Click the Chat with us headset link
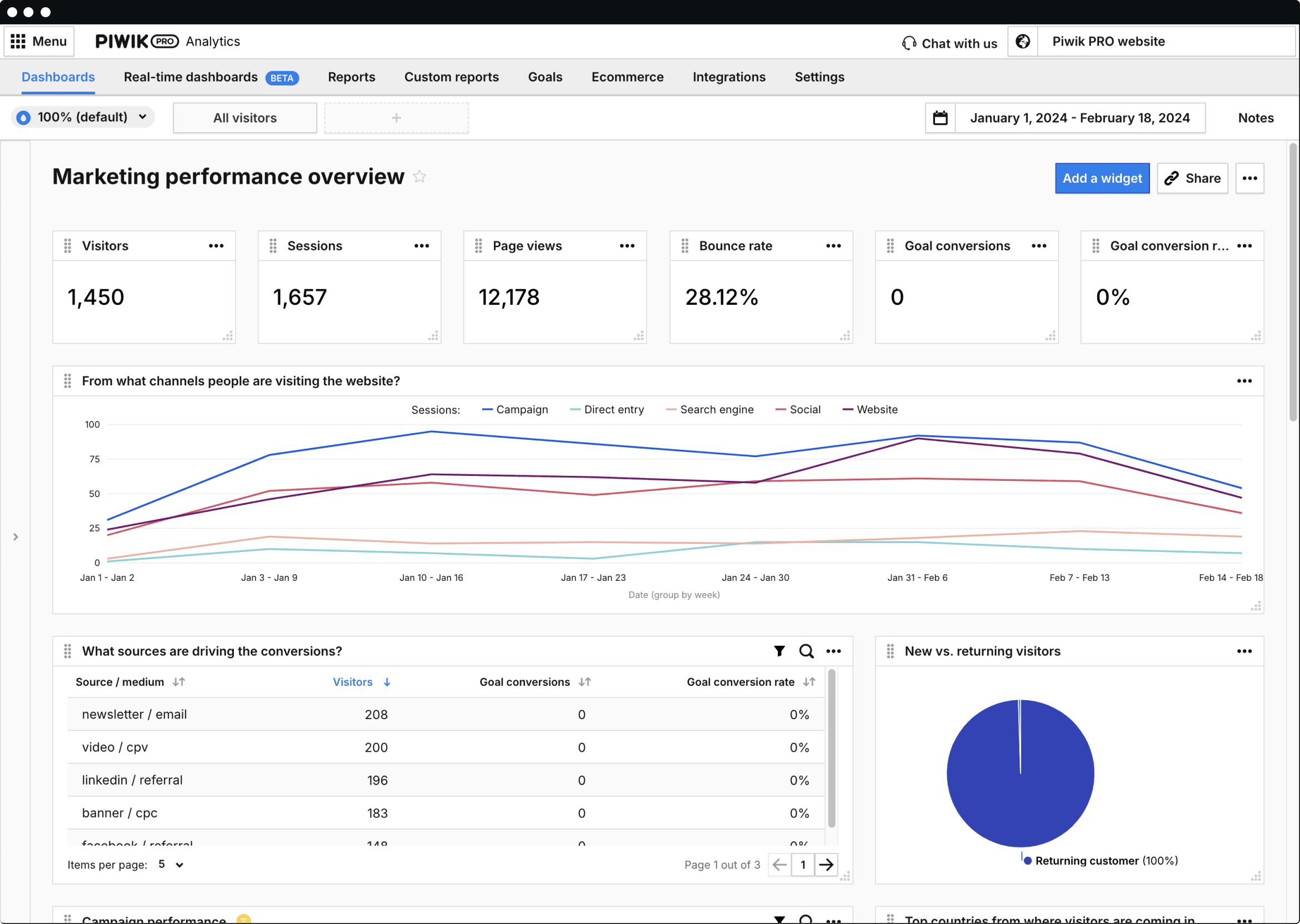This screenshot has height=924, width=1300. click(949, 43)
